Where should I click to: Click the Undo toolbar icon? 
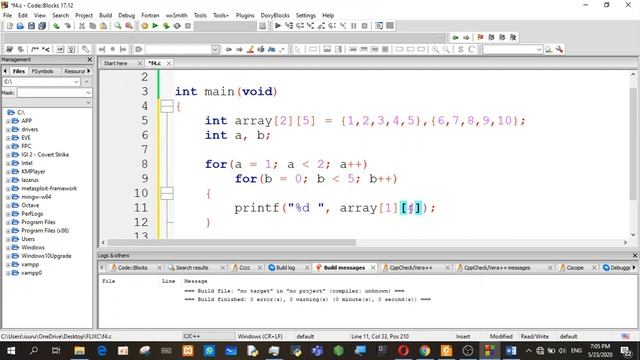point(56,26)
